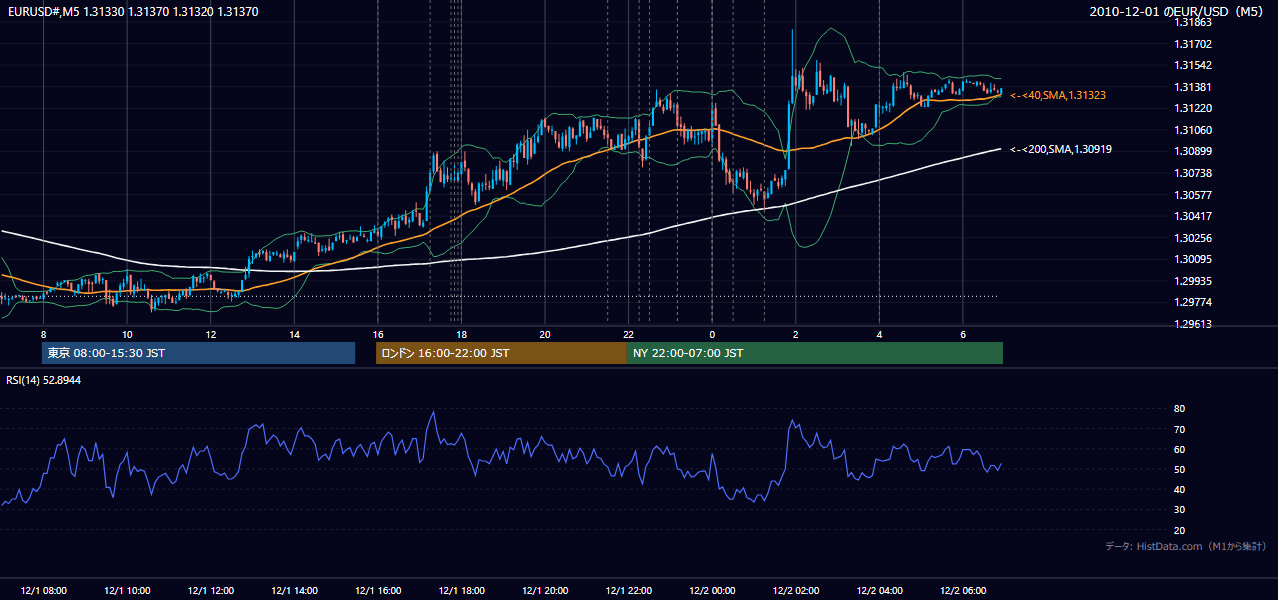Click the 12/2 00:00 bottom time label
The height and width of the screenshot is (600, 1278).
tap(712, 591)
